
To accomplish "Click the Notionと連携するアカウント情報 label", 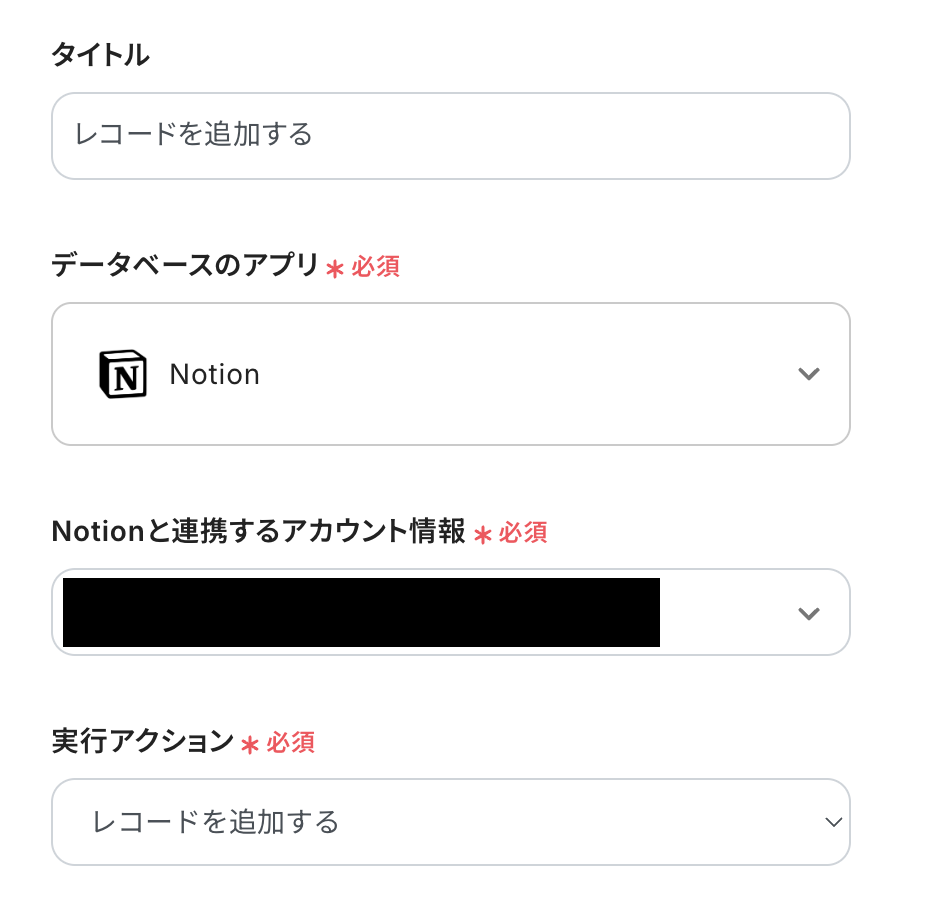I will [x=258, y=532].
